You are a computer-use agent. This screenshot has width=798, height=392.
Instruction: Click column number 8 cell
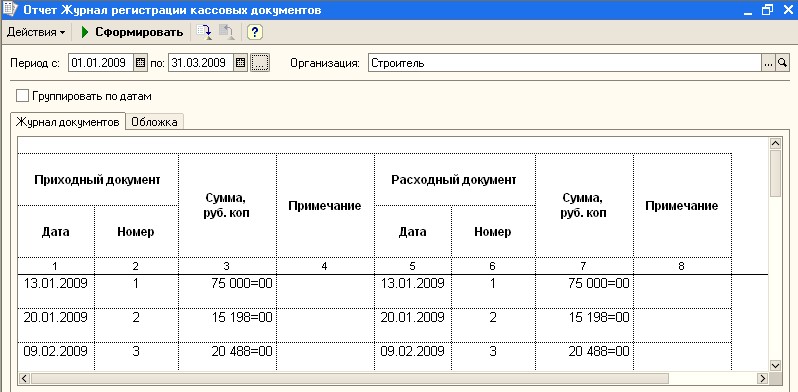682,266
